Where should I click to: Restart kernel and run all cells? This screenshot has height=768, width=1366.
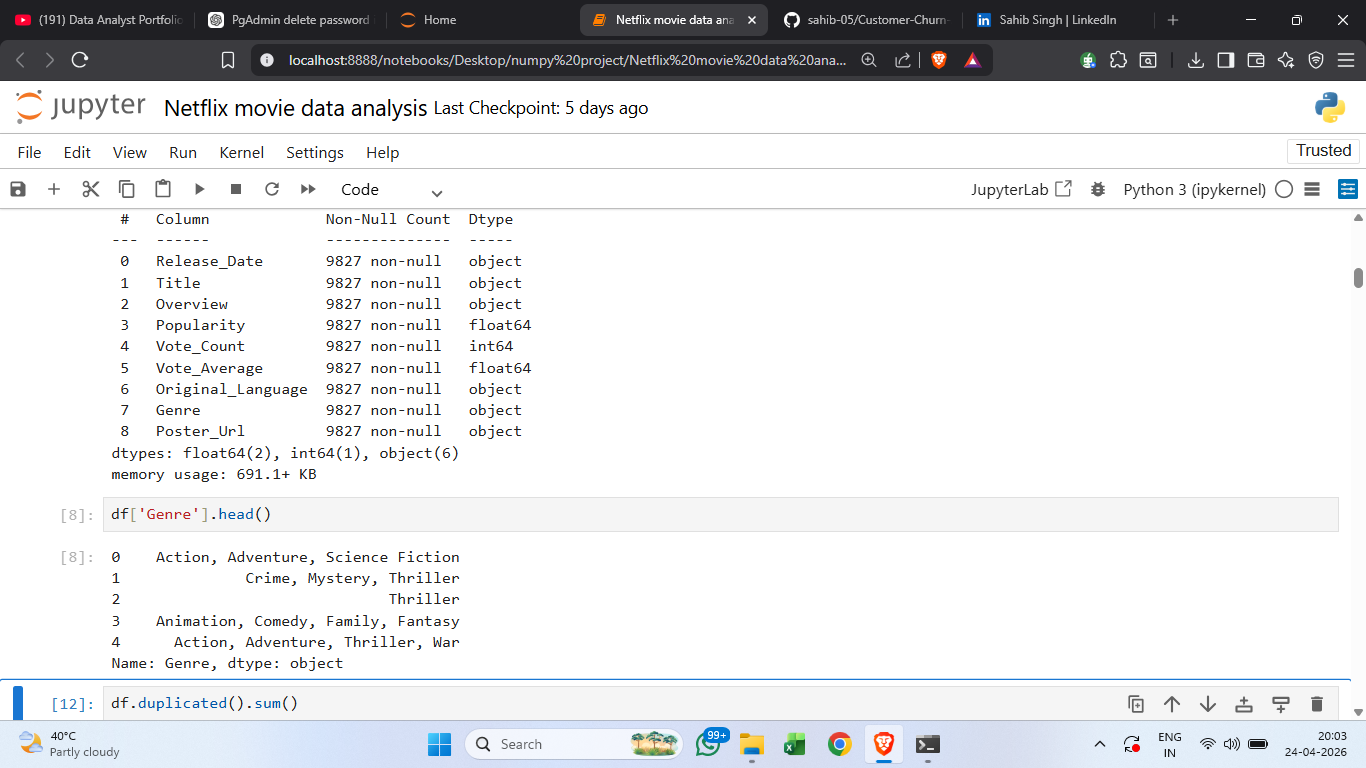click(308, 189)
